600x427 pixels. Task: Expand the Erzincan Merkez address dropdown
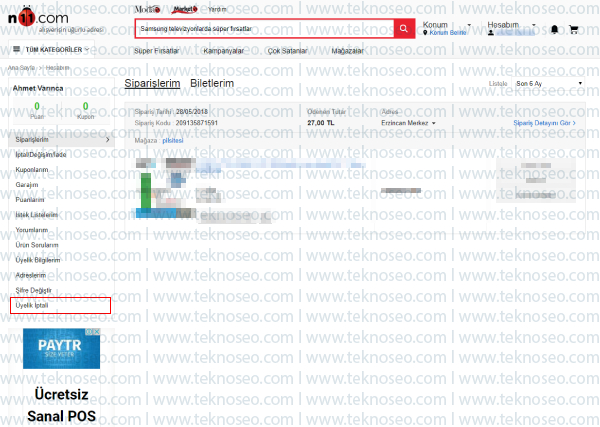click(x=434, y=123)
